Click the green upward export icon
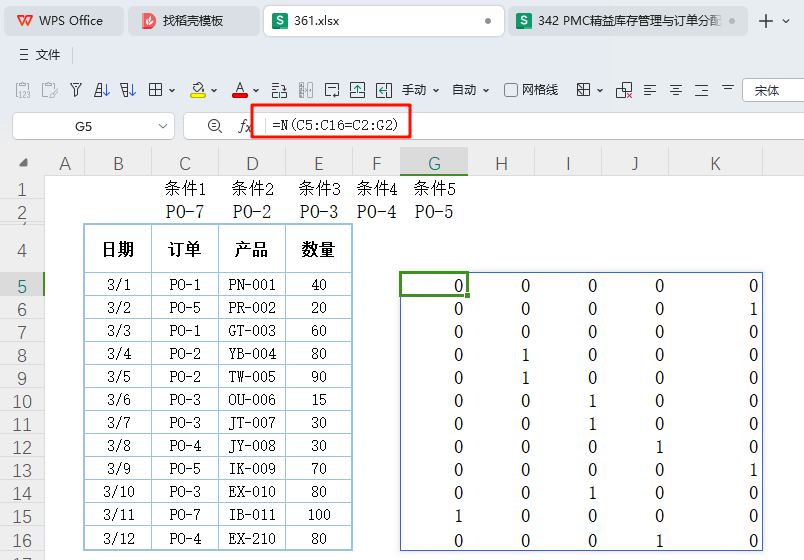 pyautogui.click(x=357, y=90)
